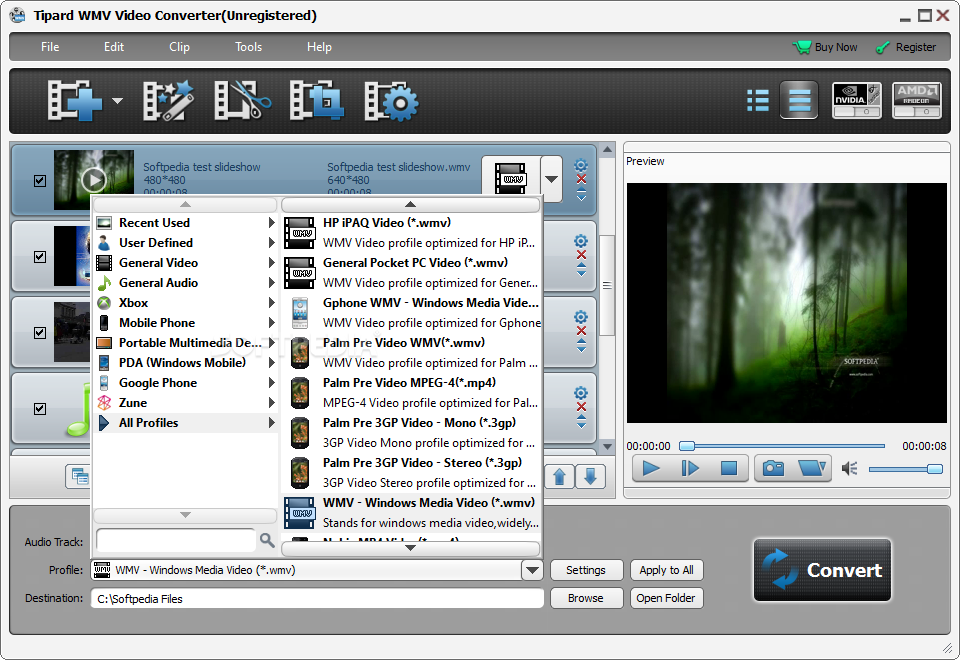Uncheck the second file checkbox

coord(40,257)
